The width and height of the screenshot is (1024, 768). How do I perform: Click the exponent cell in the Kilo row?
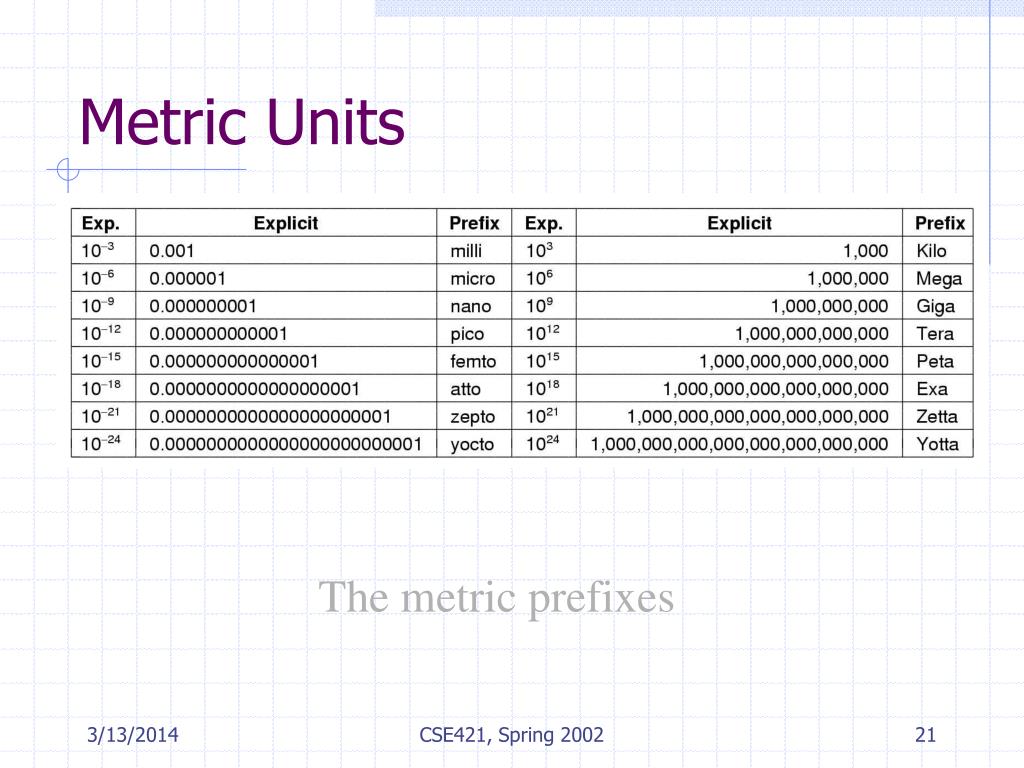pyautogui.click(x=544, y=250)
